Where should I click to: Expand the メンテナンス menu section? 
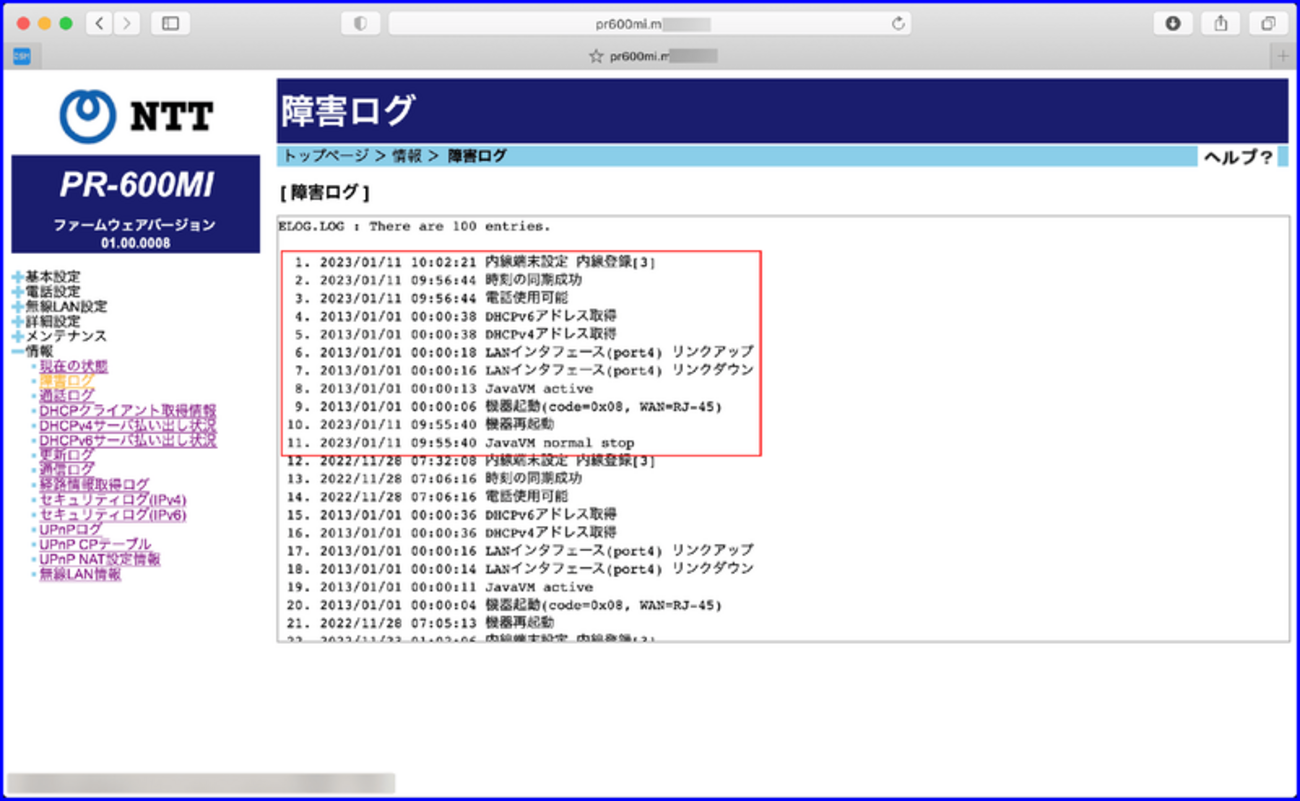click(60, 337)
